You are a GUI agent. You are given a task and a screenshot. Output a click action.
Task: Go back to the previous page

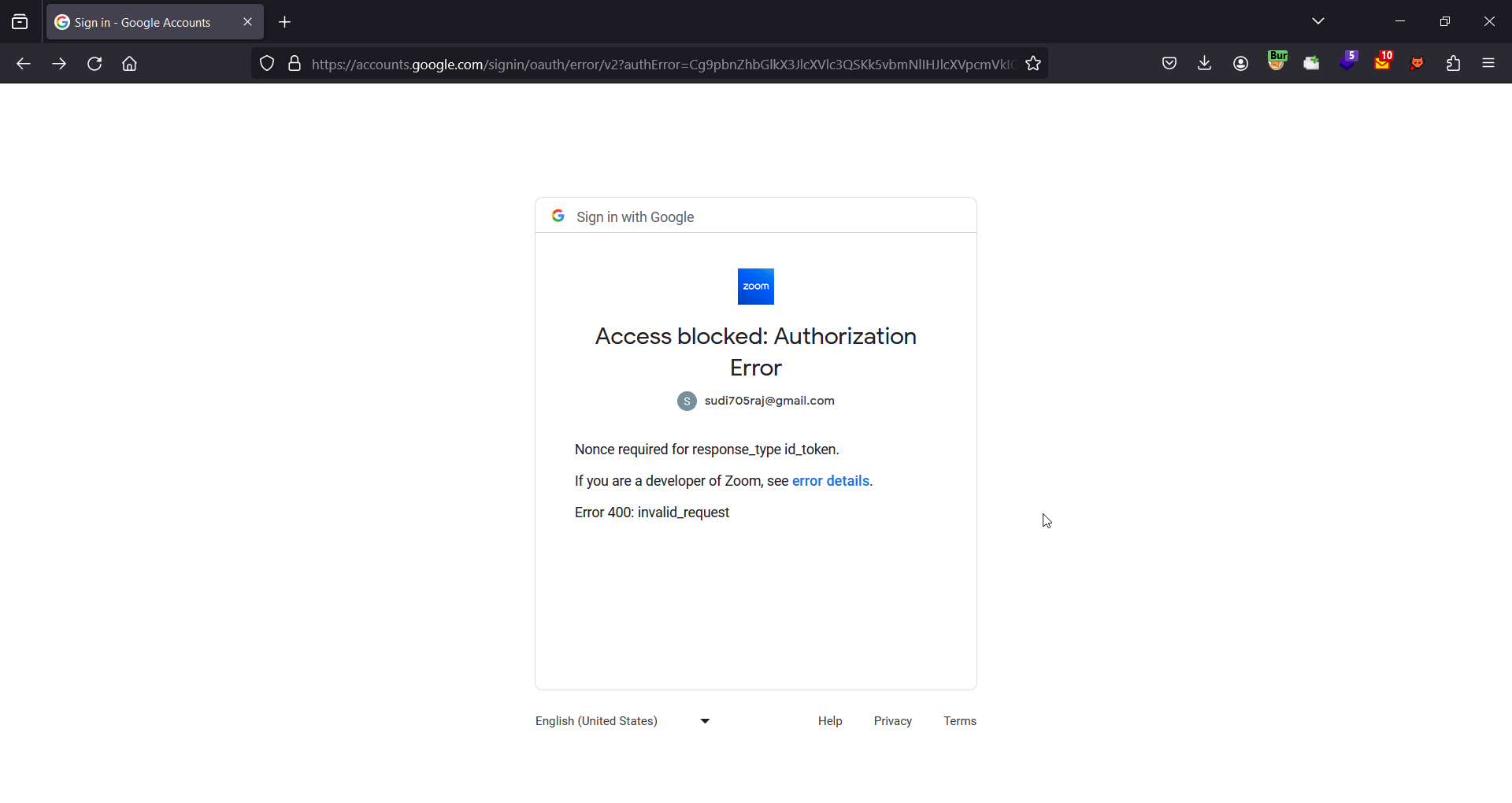tap(24, 64)
